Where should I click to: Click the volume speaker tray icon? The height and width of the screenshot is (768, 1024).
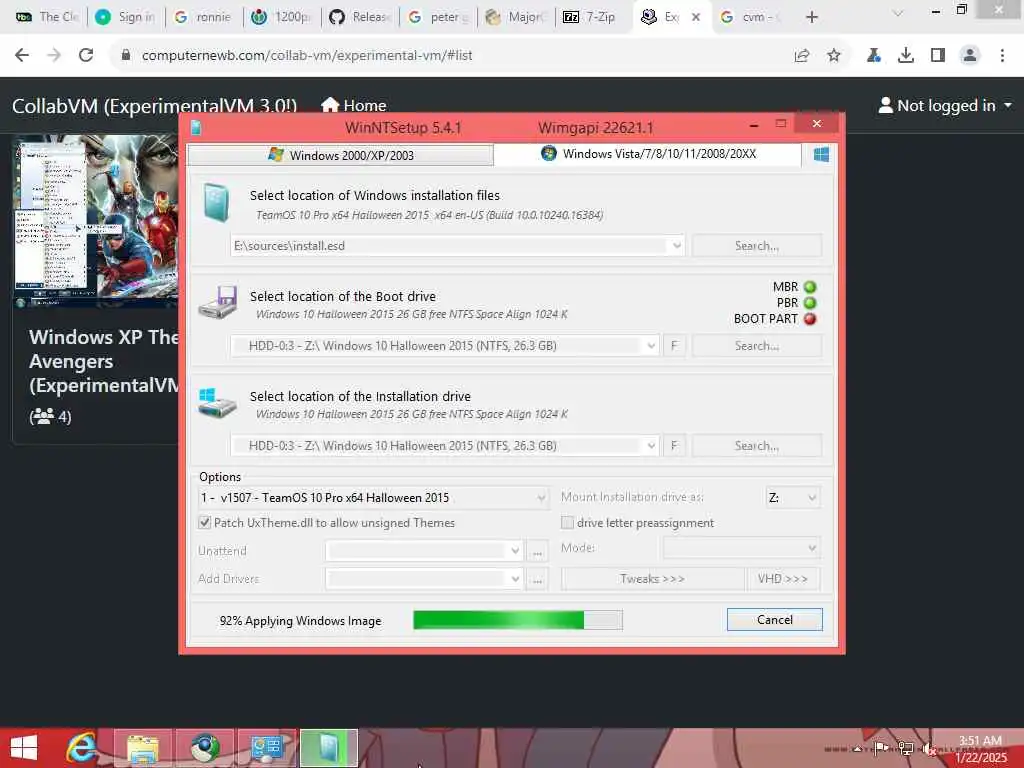coord(929,749)
